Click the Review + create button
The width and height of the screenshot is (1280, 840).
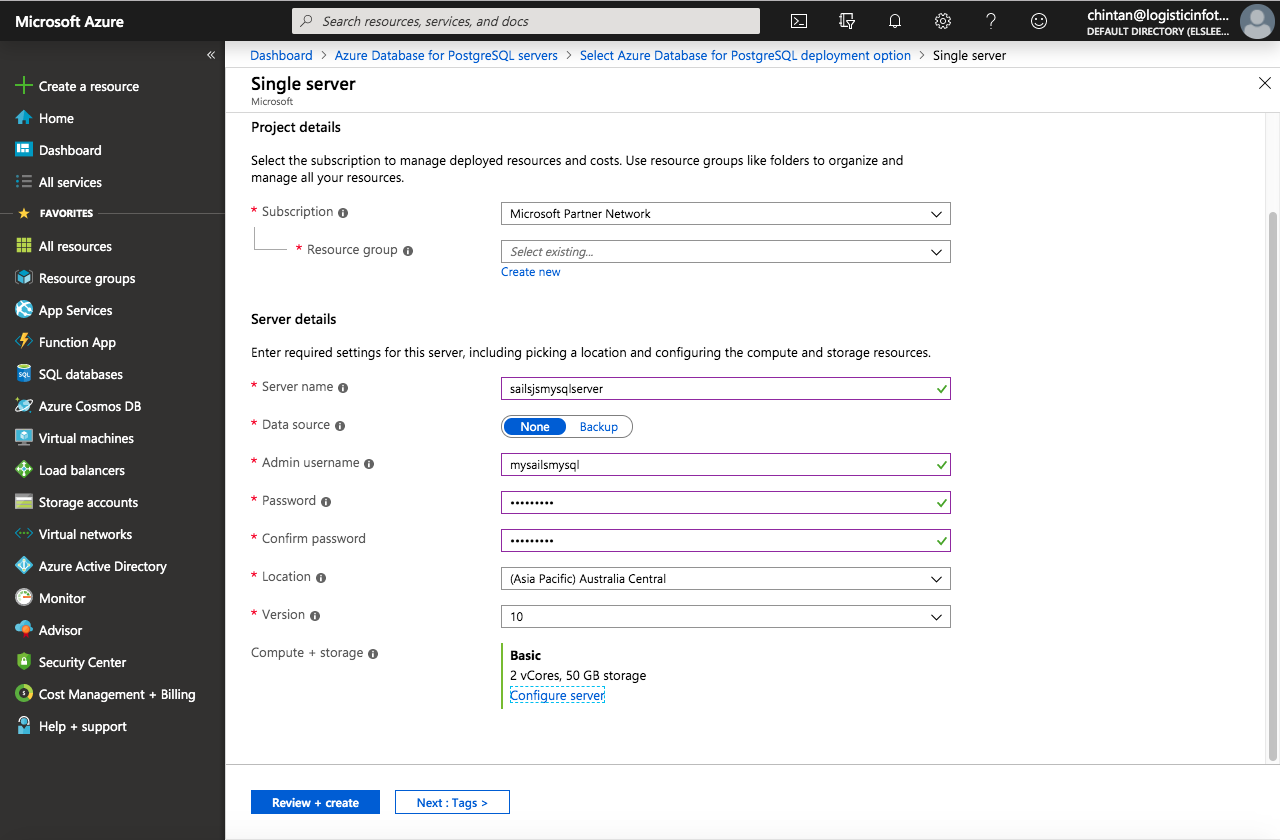(315, 801)
